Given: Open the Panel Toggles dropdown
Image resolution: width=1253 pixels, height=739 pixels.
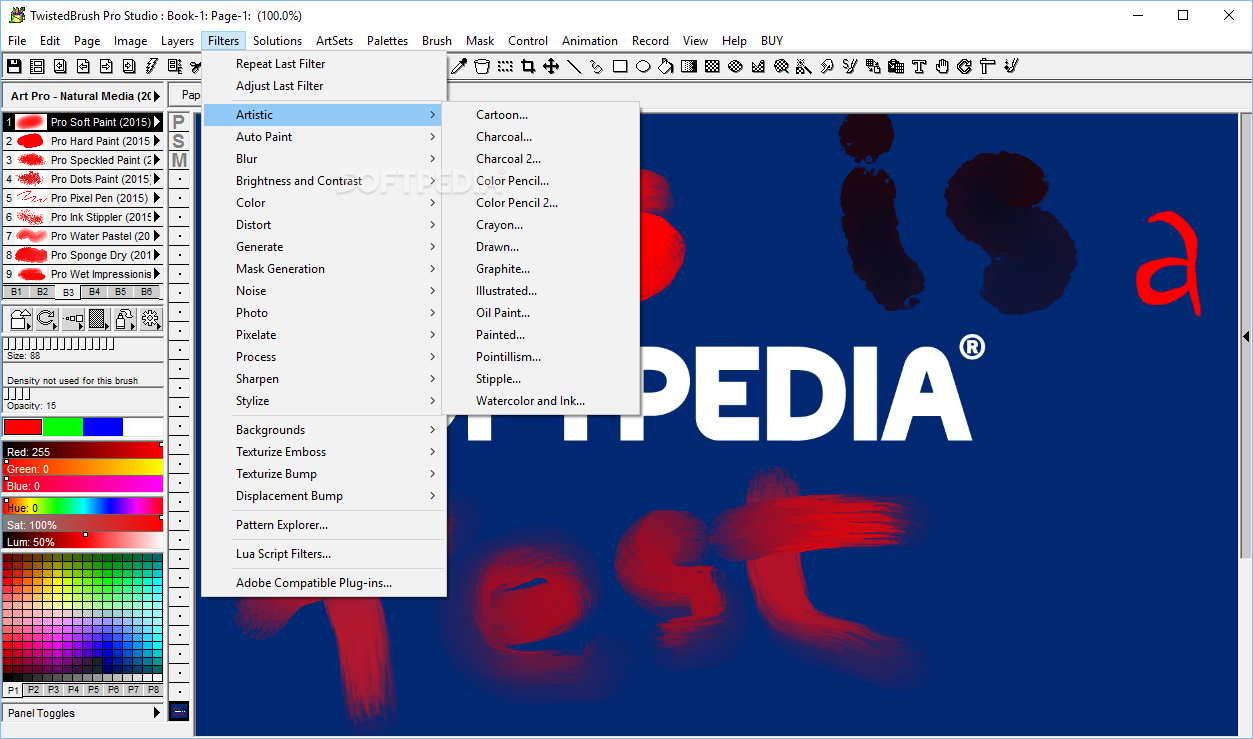Looking at the screenshot, I should (83, 713).
